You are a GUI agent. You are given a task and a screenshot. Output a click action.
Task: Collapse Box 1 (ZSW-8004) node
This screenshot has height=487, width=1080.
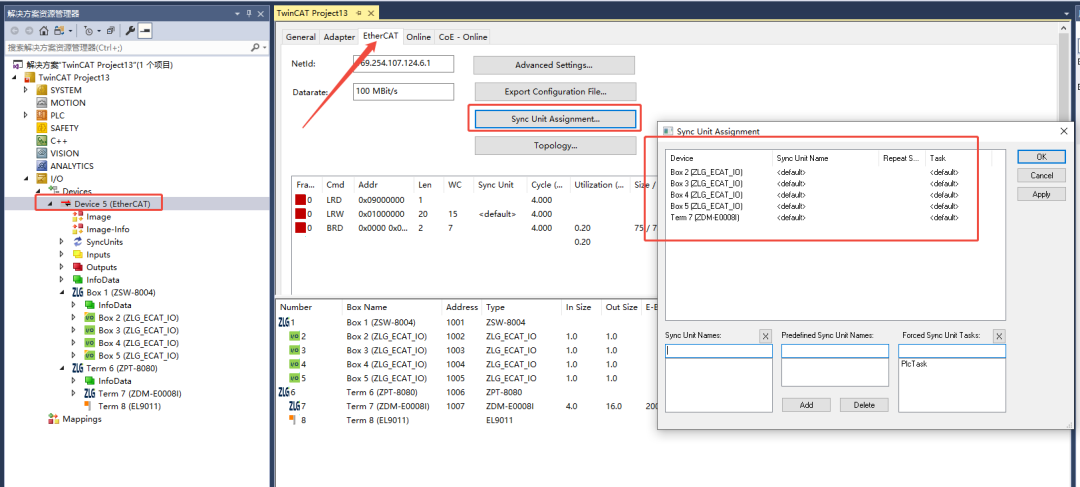[x=62, y=292]
